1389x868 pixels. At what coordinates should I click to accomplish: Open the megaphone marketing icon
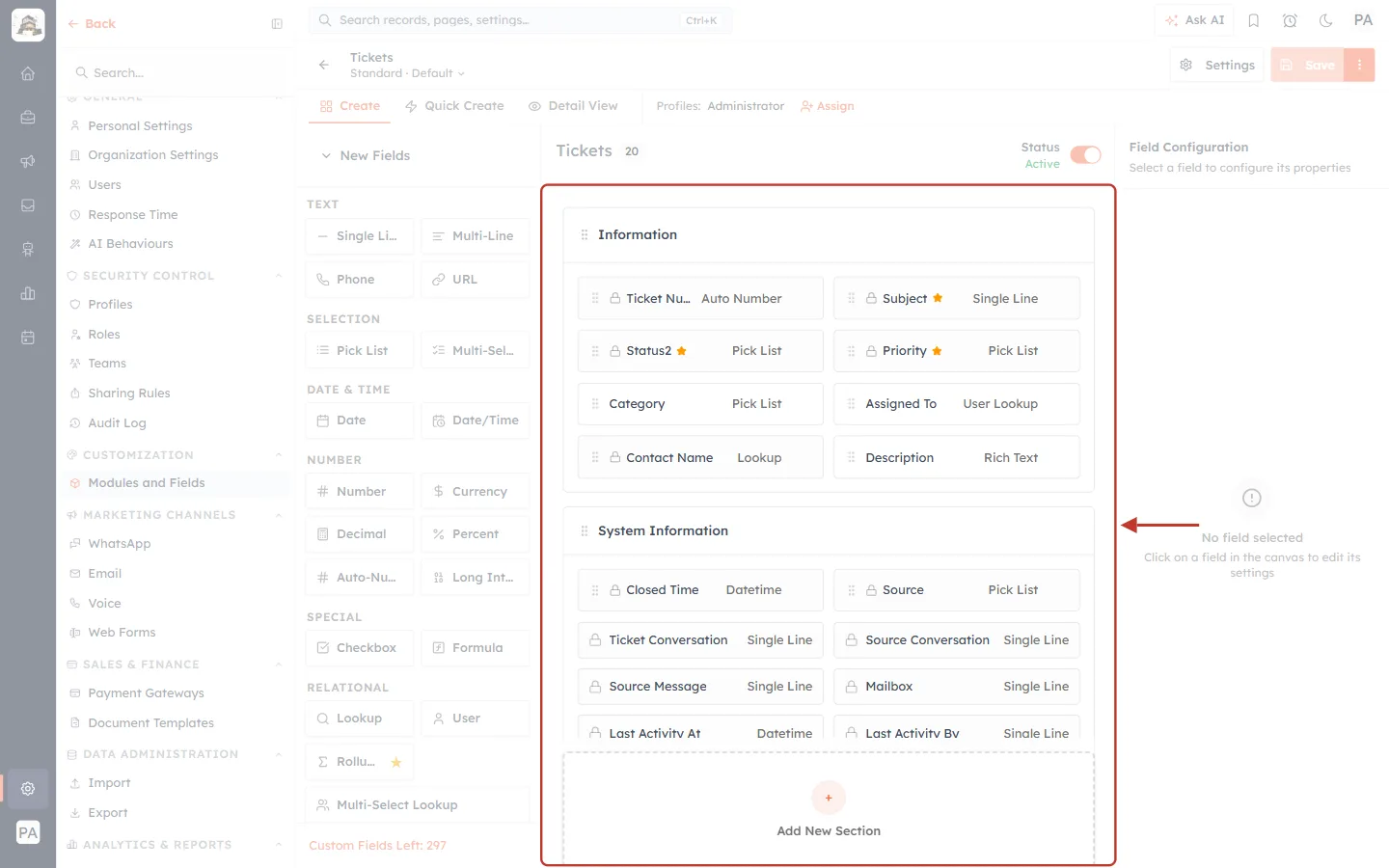click(x=28, y=161)
